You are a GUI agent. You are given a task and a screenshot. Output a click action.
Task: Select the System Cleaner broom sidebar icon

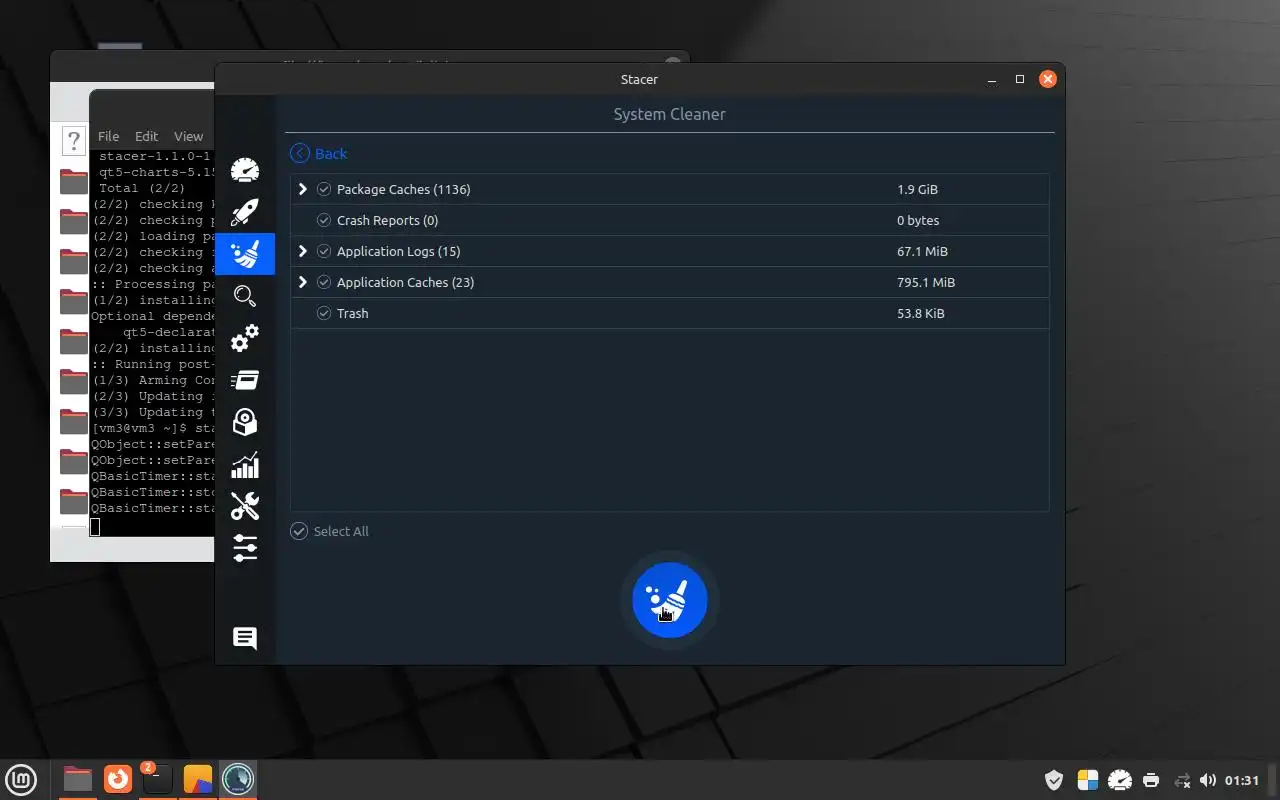[245, 254]
